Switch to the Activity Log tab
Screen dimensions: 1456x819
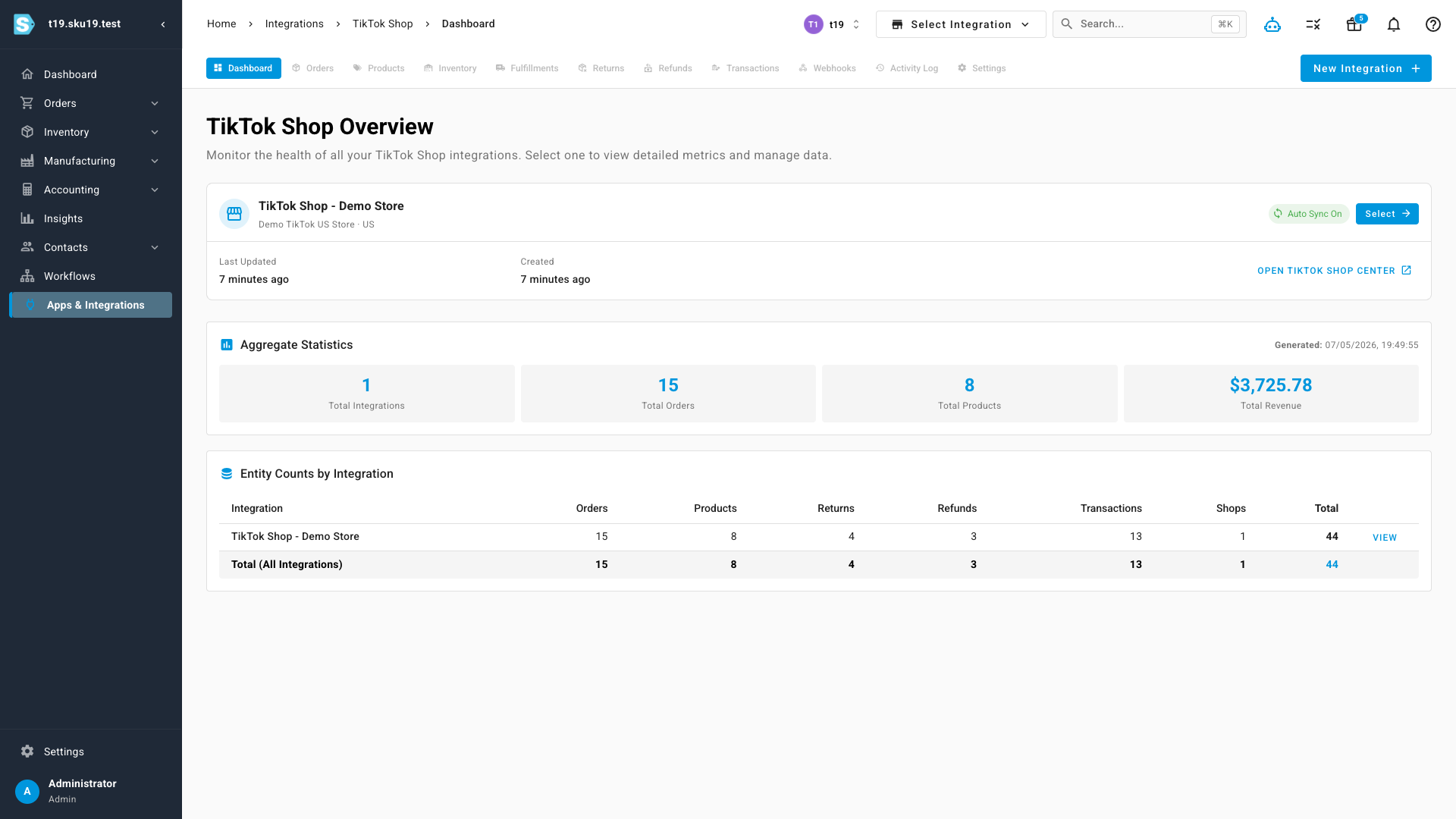[x=907, y=68]
